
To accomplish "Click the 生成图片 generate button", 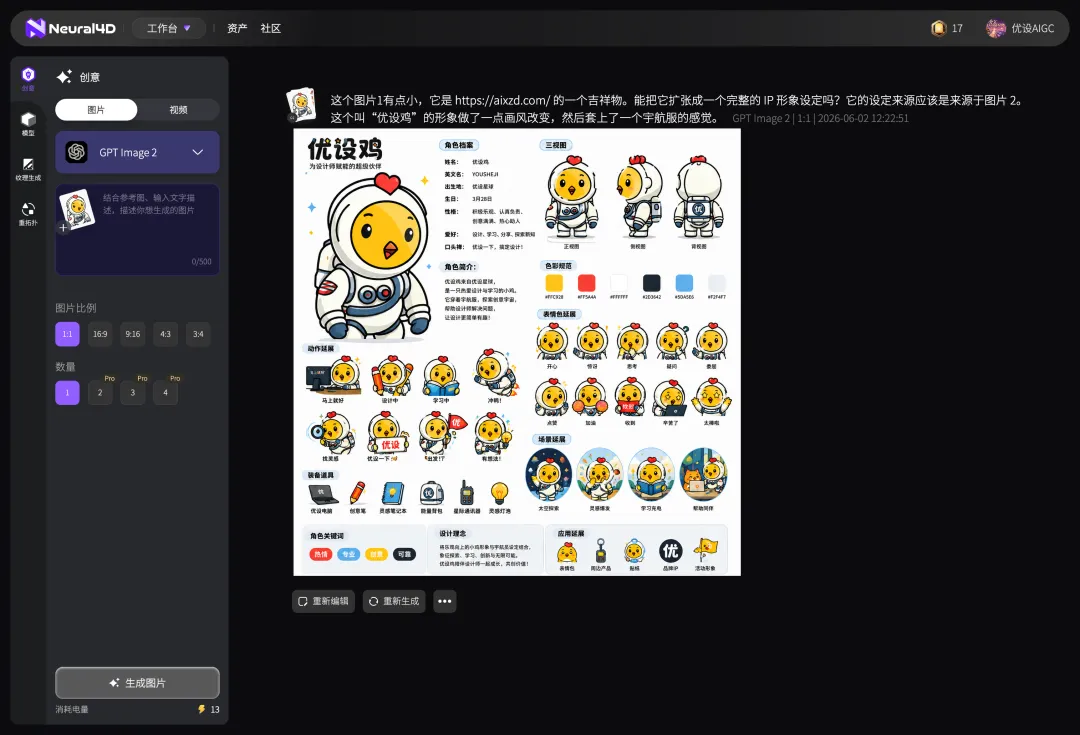I will pyautogui.click(x=137, y=683).
